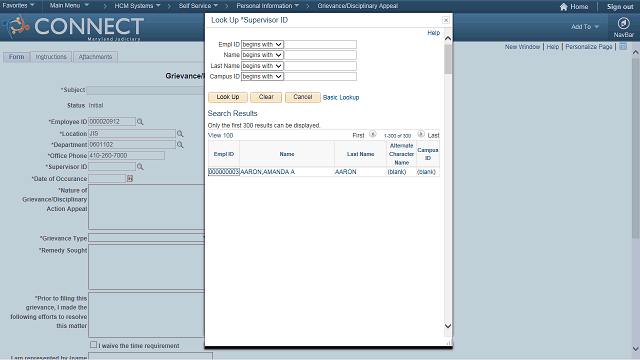Screen dimensions: 640x360
Task: Click the CONNECT Maryland Judiciary logo
Action: [73, 27]
